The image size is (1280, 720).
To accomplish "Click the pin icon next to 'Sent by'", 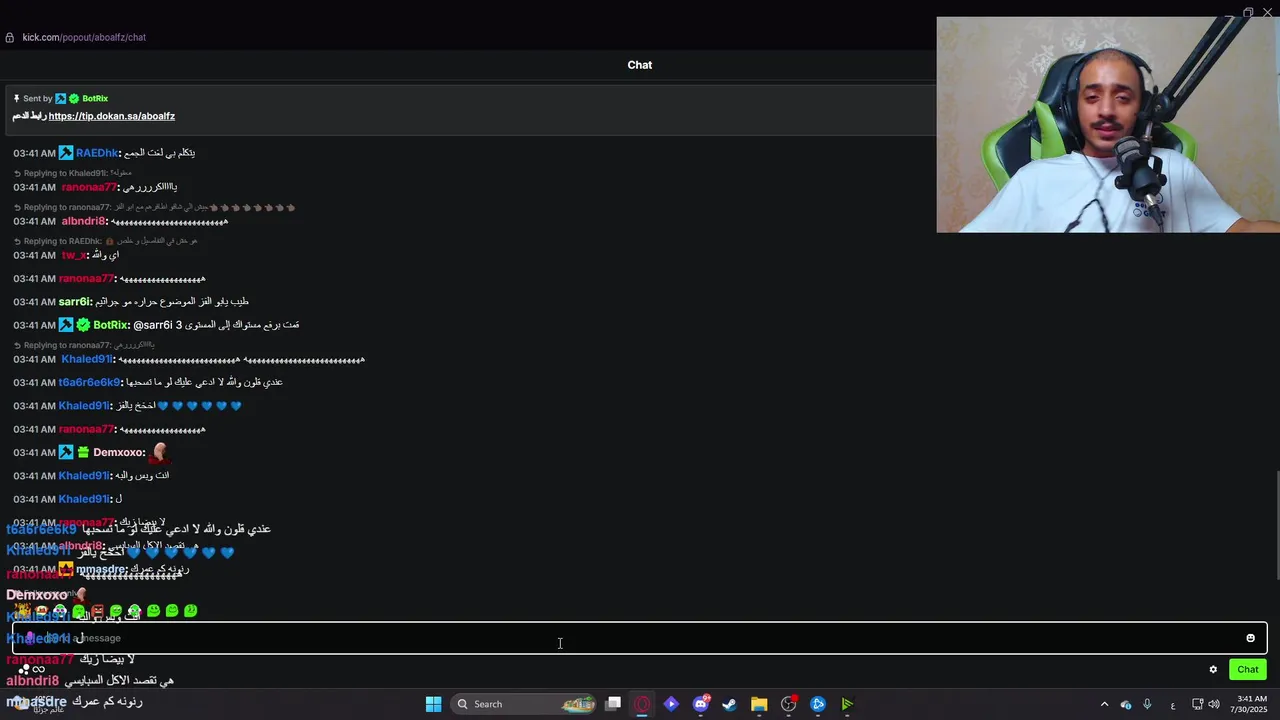I will click(17, 99).
